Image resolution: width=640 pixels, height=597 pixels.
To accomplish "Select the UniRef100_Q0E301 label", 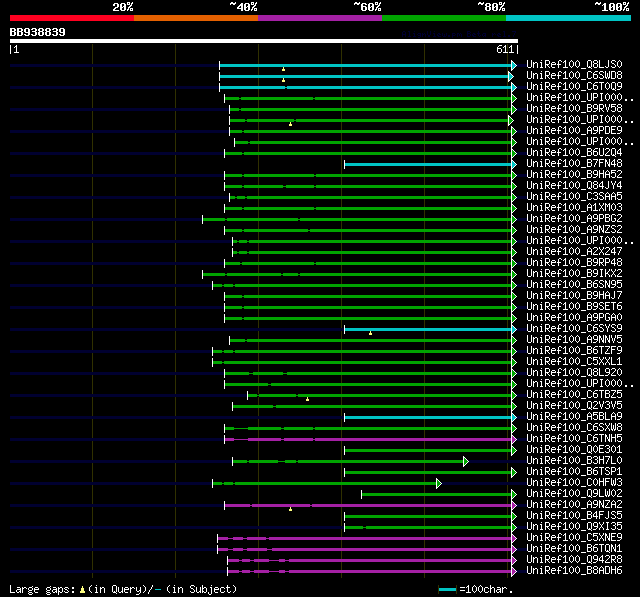I will [x=574, y=450].
